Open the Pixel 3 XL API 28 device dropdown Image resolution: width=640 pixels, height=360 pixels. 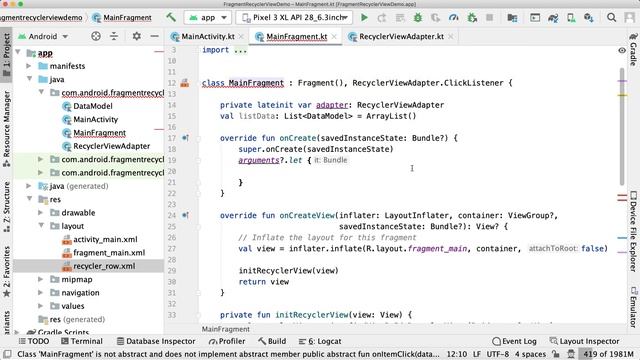click(x=294, y=18)
